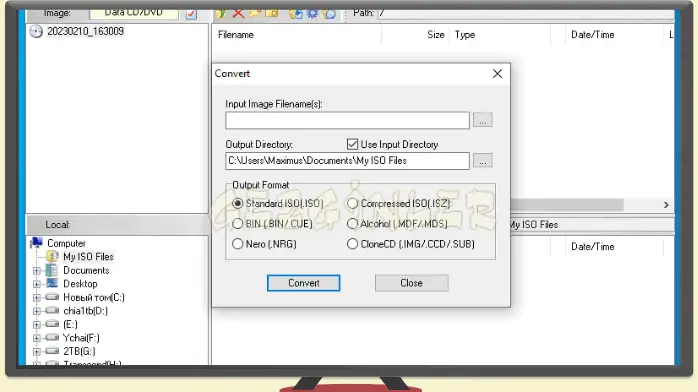
Task: Click the Documents folder icon in the tree
Action: (x=52, y=270)
